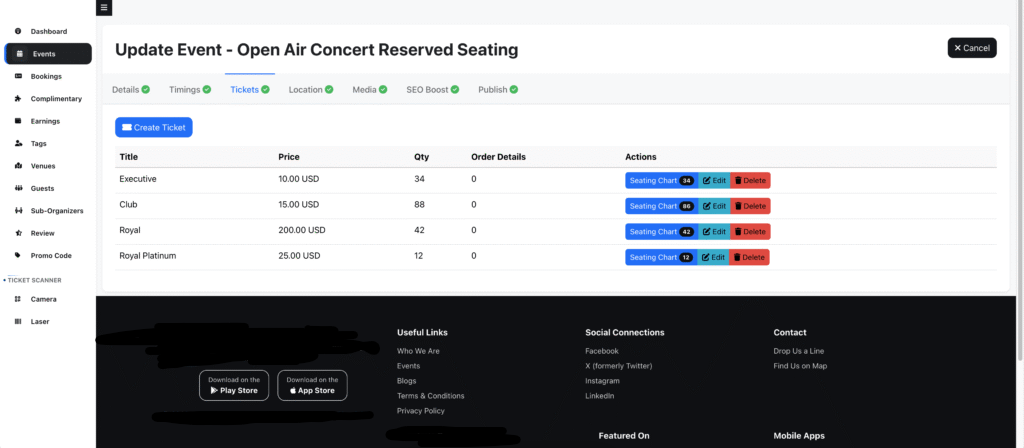Screen dimensions: 1024x448
Task: Open the Bookings sidebar item
Action: (46, 76)
